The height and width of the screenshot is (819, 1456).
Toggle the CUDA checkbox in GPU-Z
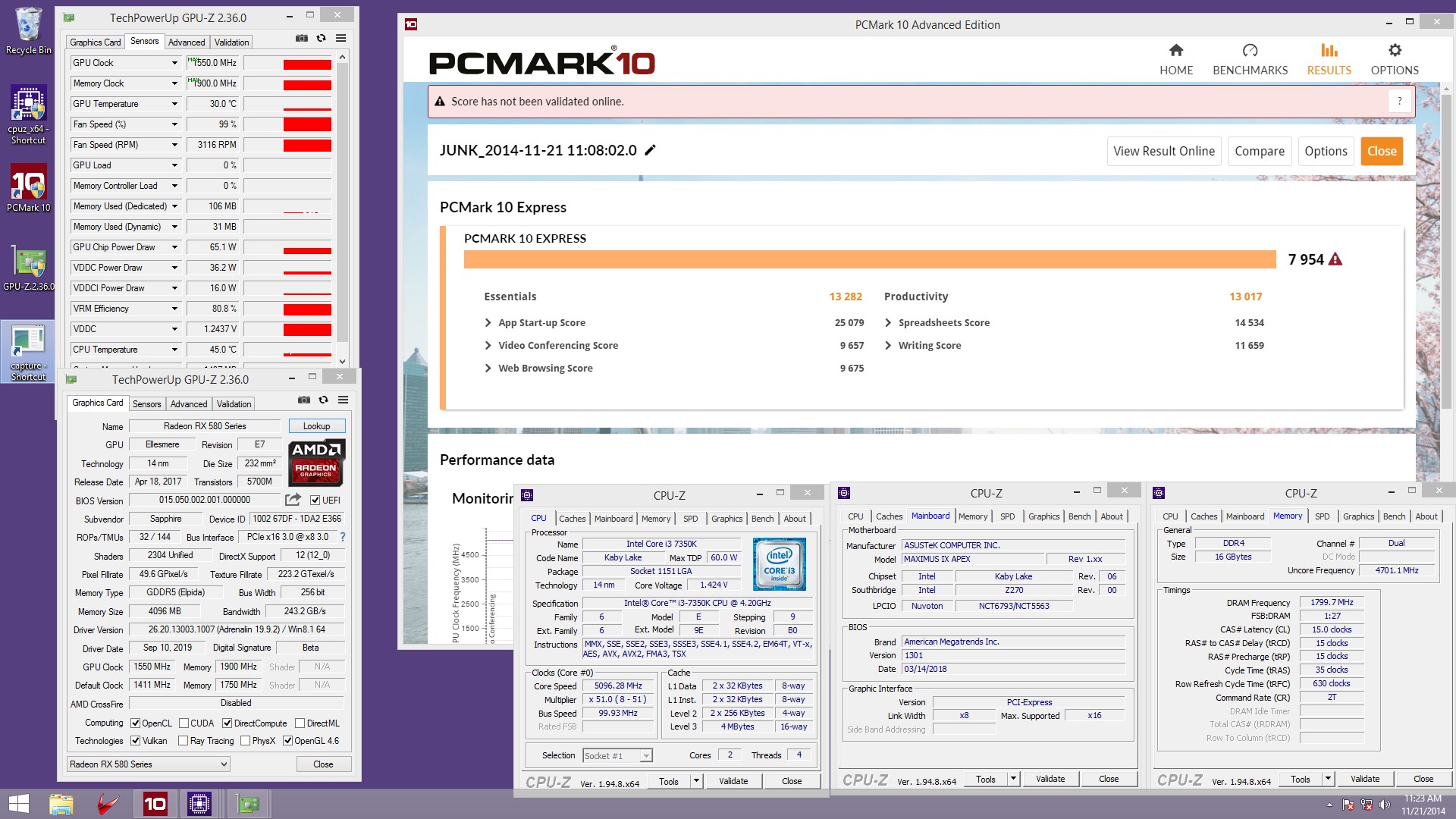click(x=184, y=723)
